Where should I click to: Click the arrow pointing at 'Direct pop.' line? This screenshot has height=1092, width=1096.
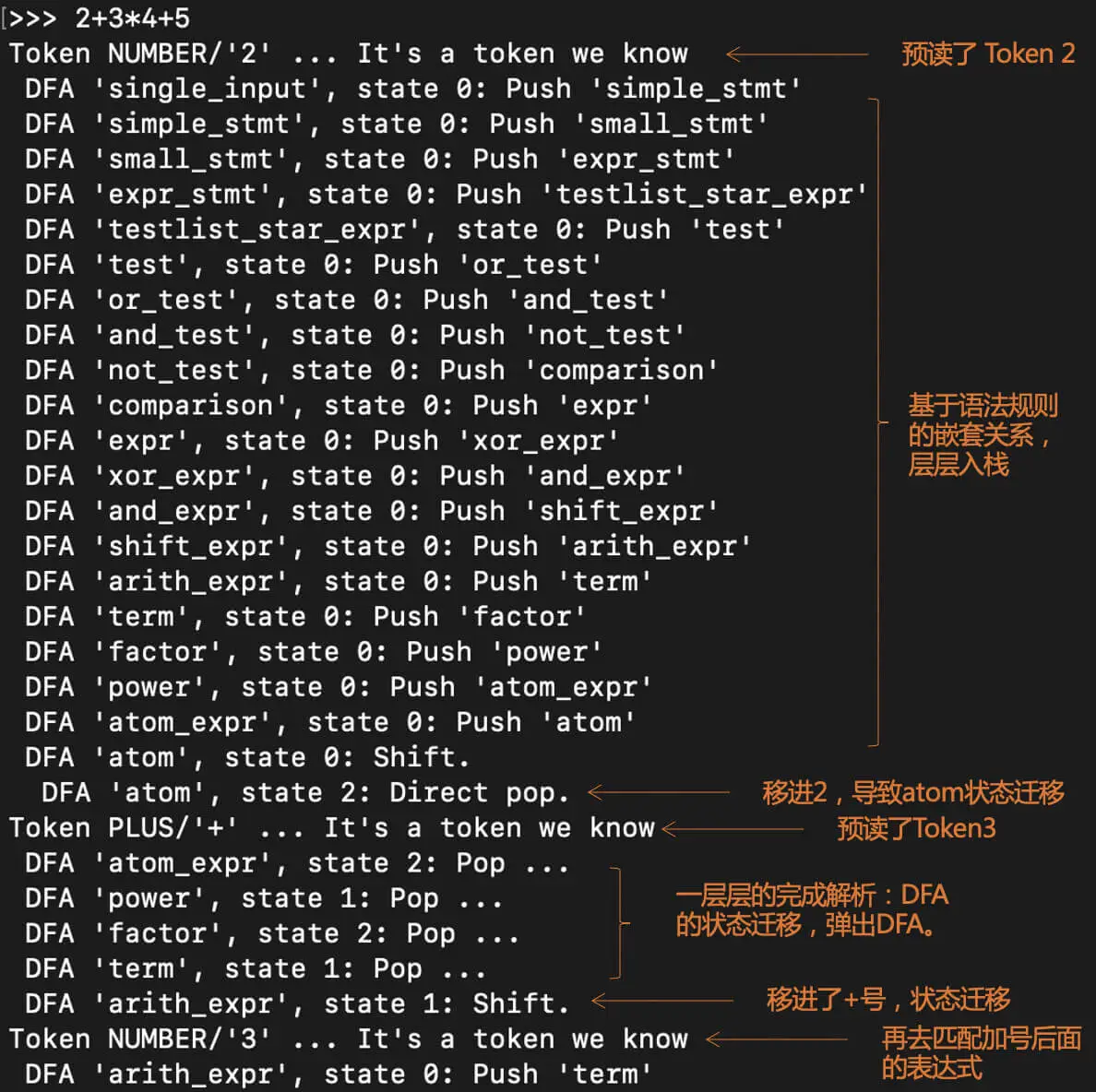click(658, 791)
